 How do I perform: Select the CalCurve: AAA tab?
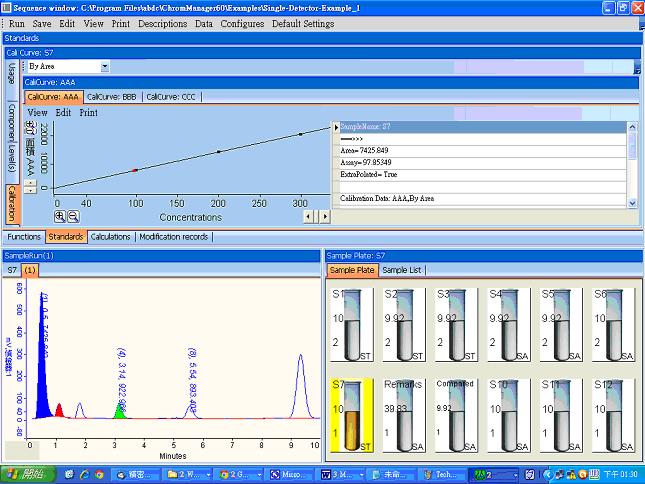coord(53,97)
